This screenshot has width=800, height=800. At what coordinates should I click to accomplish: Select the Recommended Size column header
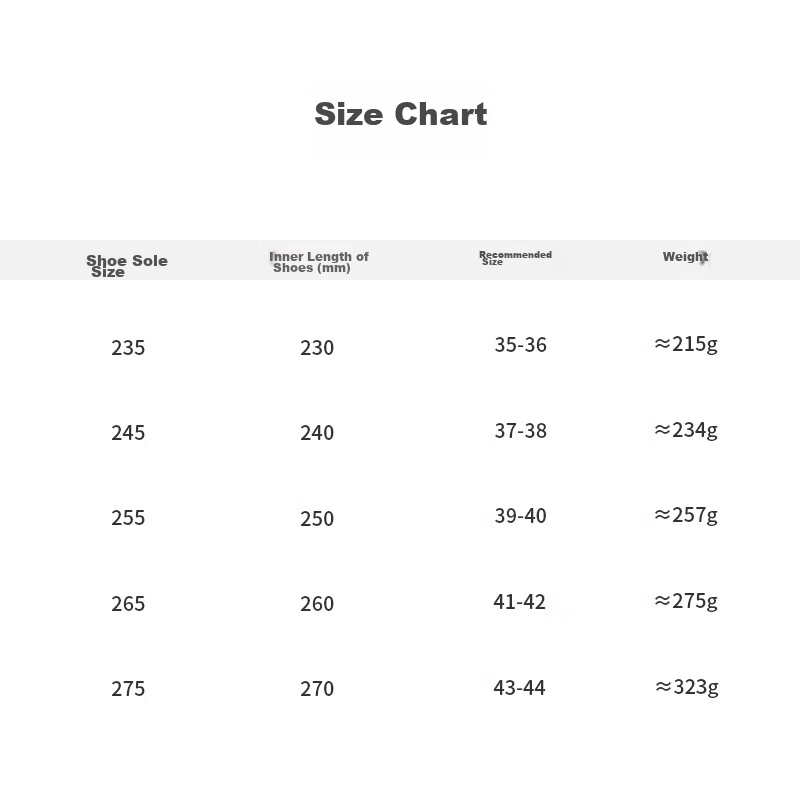click(515, 258)
